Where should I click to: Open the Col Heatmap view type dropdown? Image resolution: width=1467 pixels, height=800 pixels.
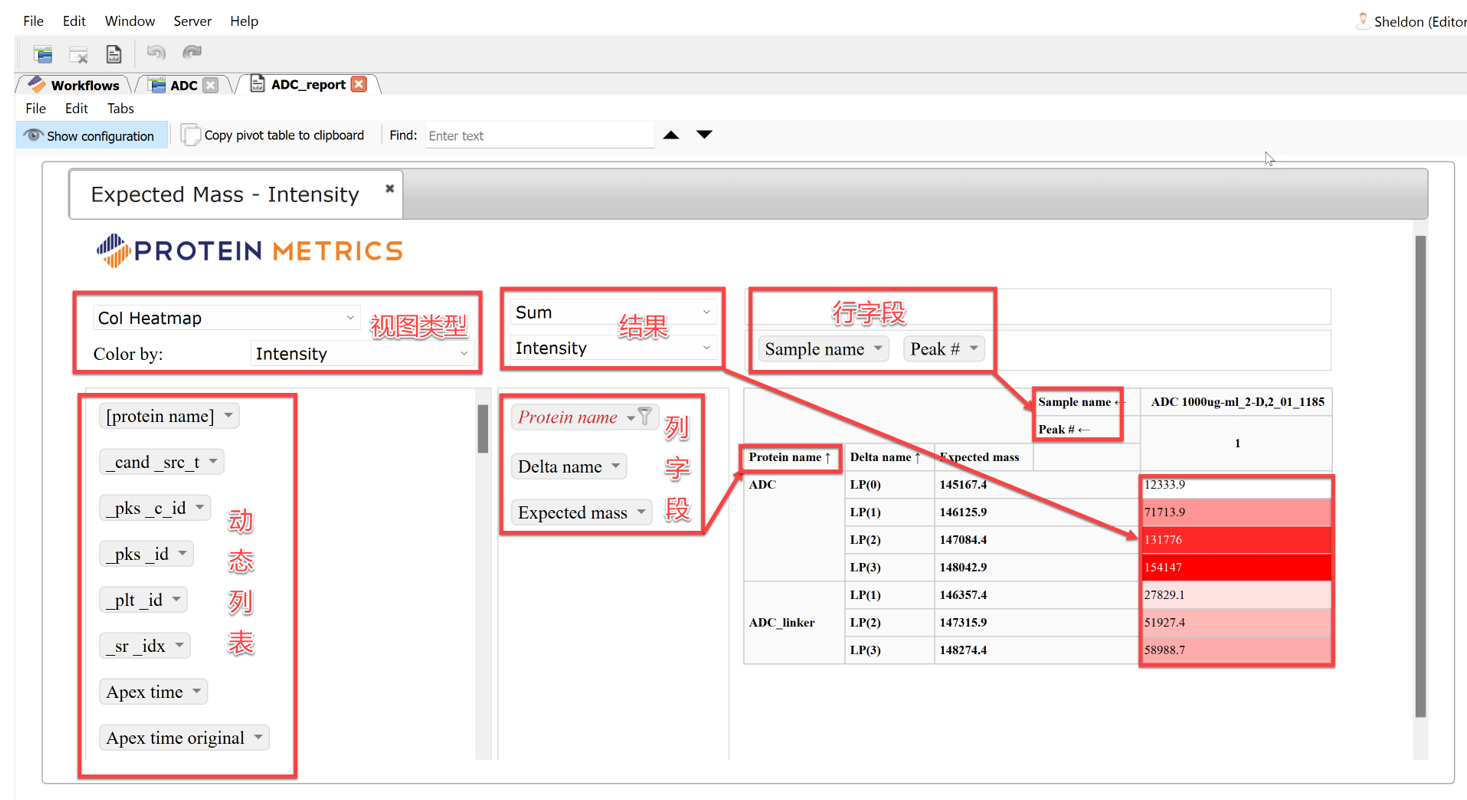(226, 318)
